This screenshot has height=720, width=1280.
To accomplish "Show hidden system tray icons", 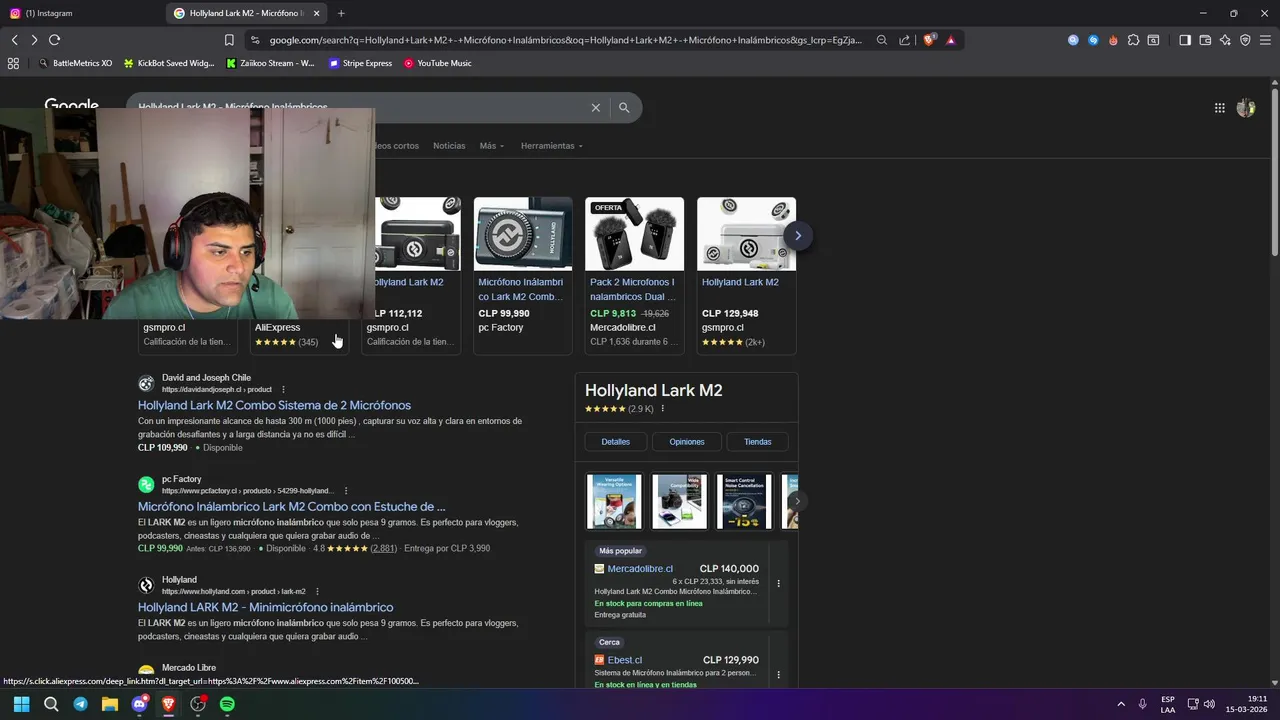I will tap(1121, 704).
